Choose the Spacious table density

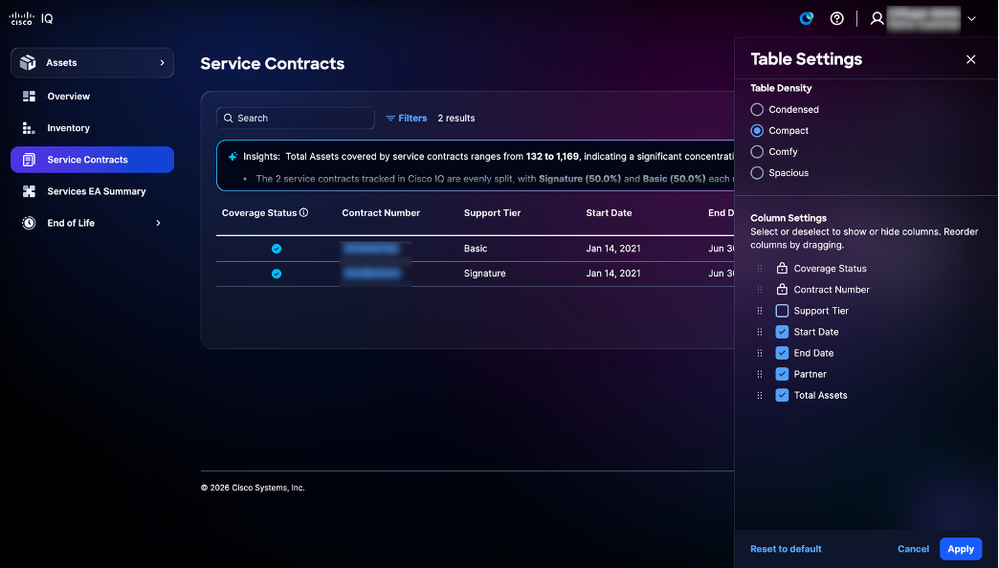757,173
